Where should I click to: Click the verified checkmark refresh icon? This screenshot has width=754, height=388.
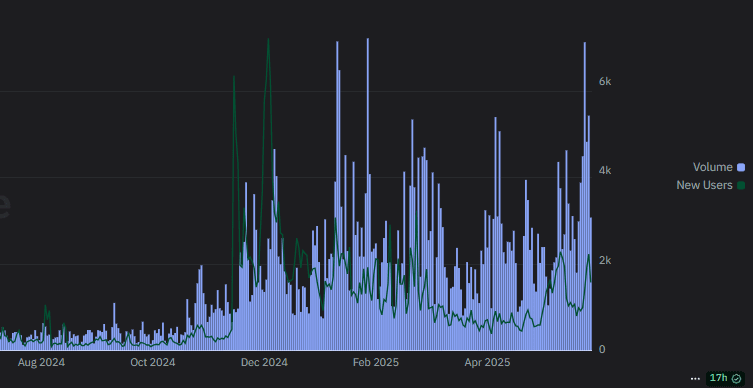(736, 379)
